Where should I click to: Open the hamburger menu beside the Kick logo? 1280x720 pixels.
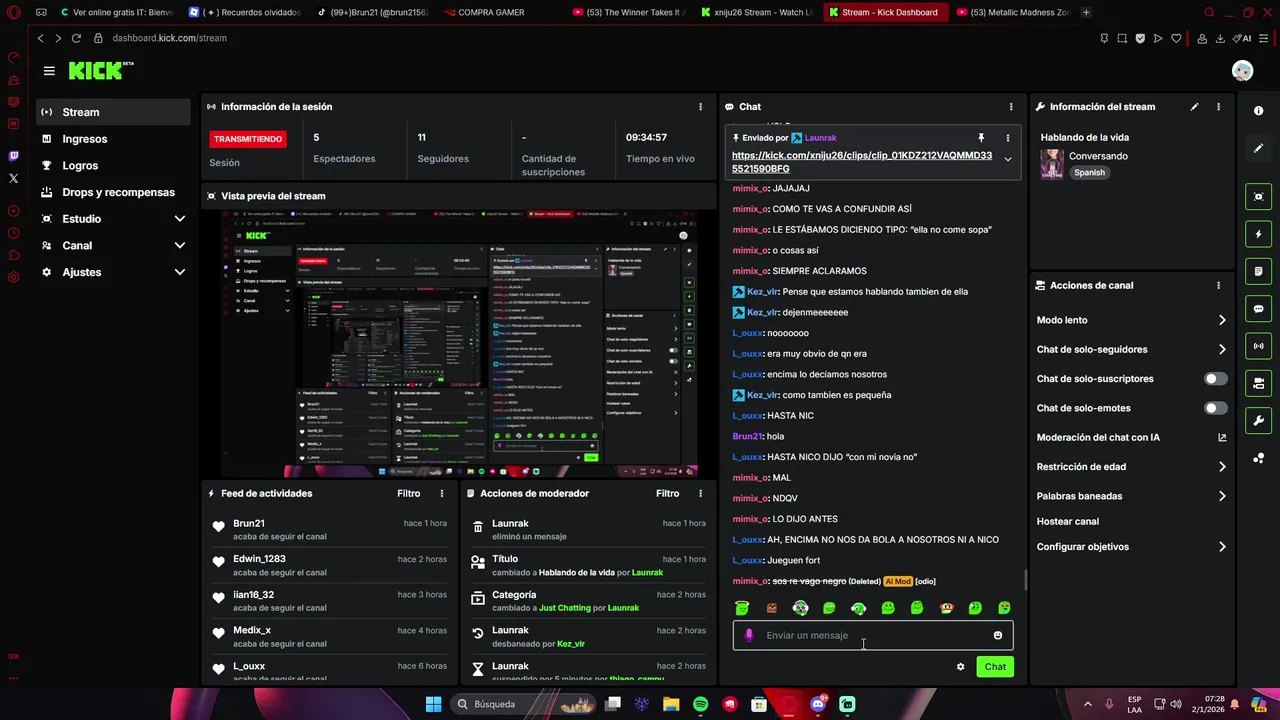(49, 71)
